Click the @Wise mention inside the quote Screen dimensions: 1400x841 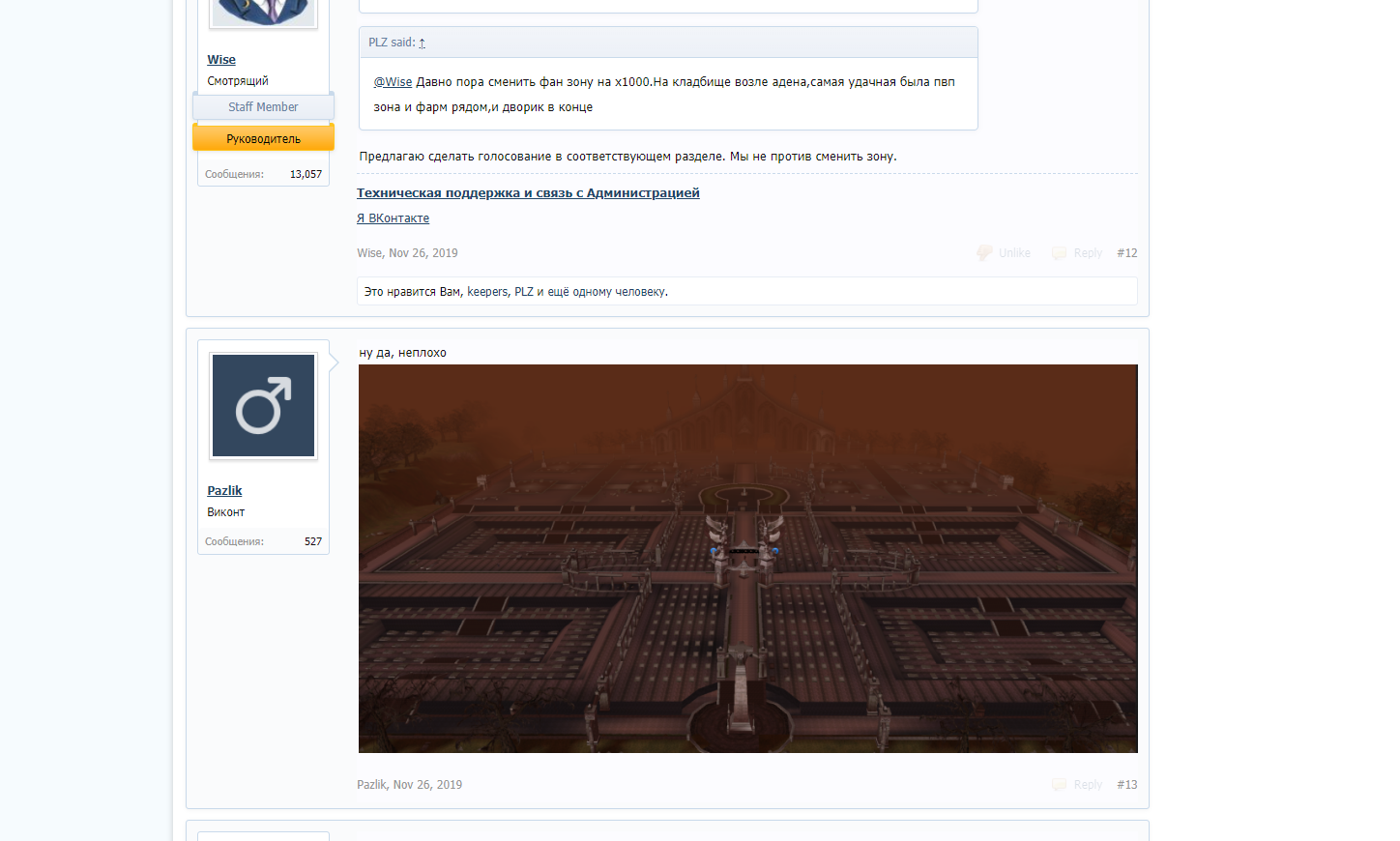click(393, 82)
